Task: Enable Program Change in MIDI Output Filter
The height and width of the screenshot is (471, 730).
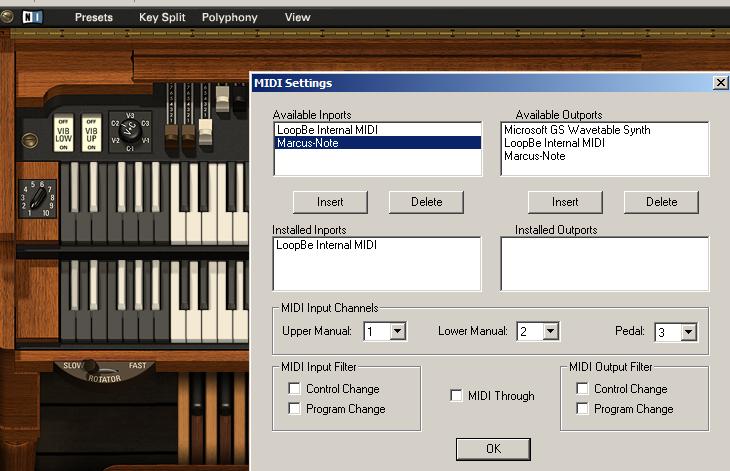Action: [582, 409]
